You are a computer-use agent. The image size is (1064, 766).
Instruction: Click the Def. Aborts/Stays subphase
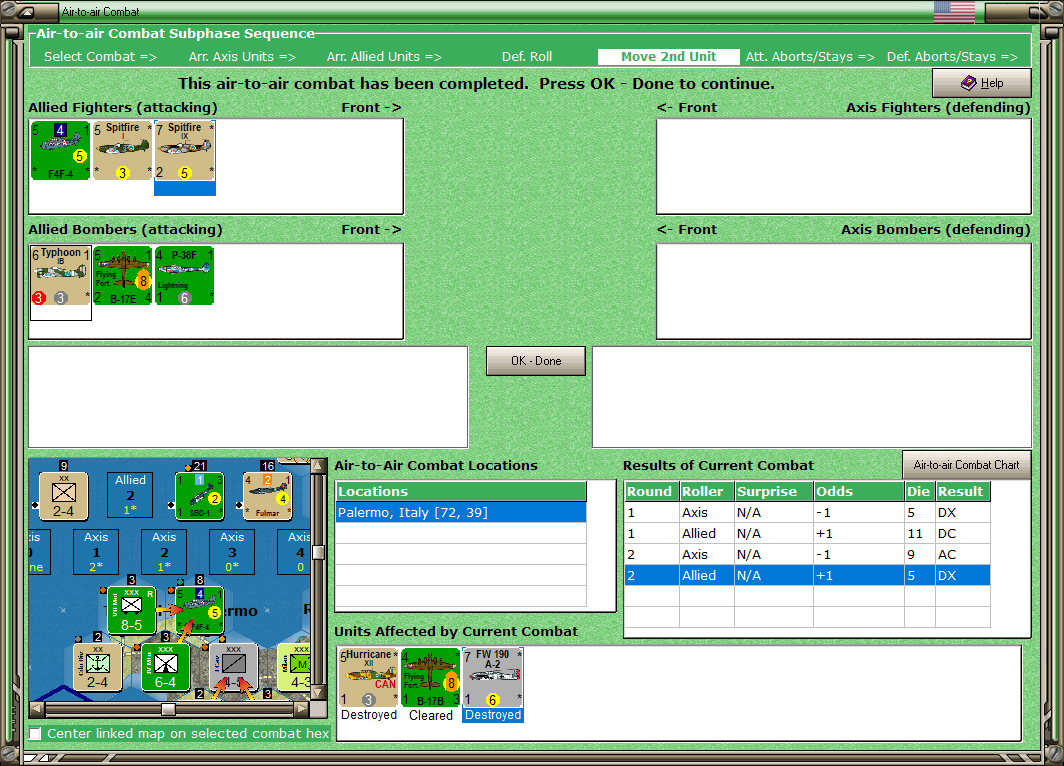click(x=952, y=57)
